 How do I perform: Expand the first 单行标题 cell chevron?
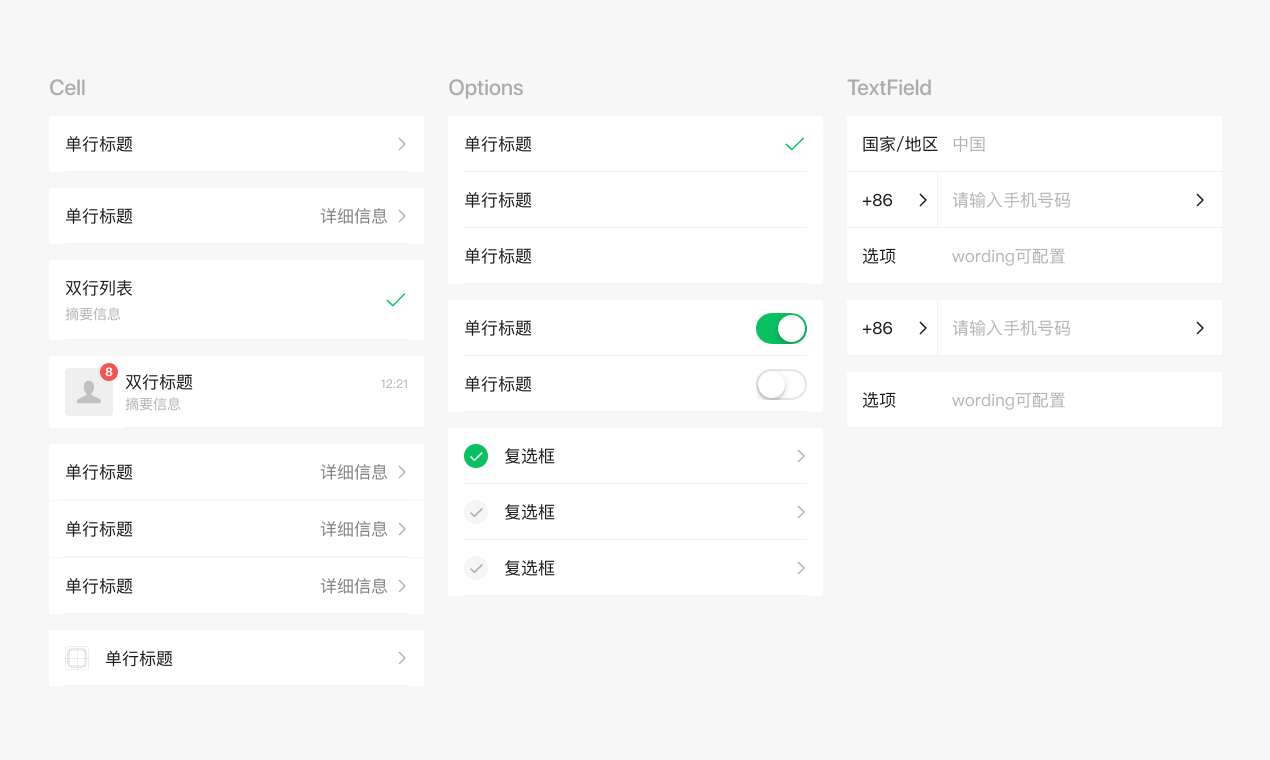[x=401, y=143]
